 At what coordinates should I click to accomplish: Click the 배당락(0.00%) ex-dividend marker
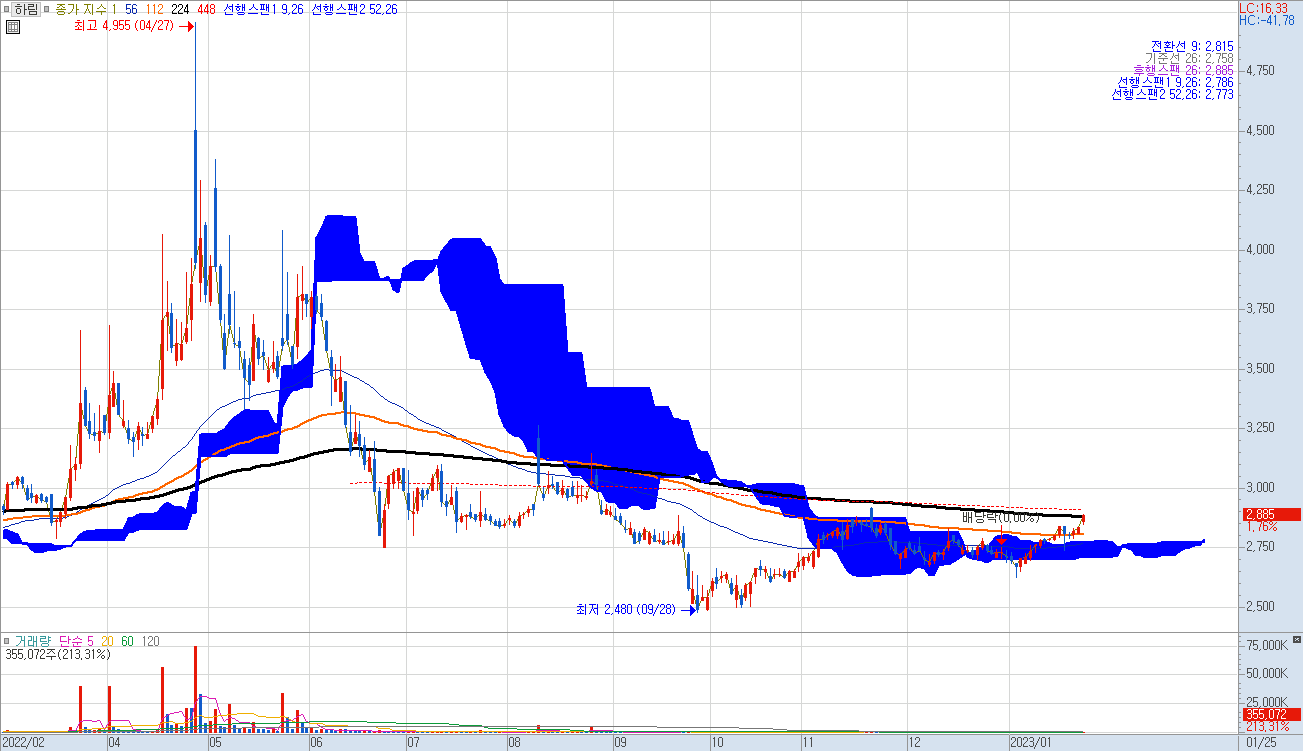click(x=1001, y=517)
